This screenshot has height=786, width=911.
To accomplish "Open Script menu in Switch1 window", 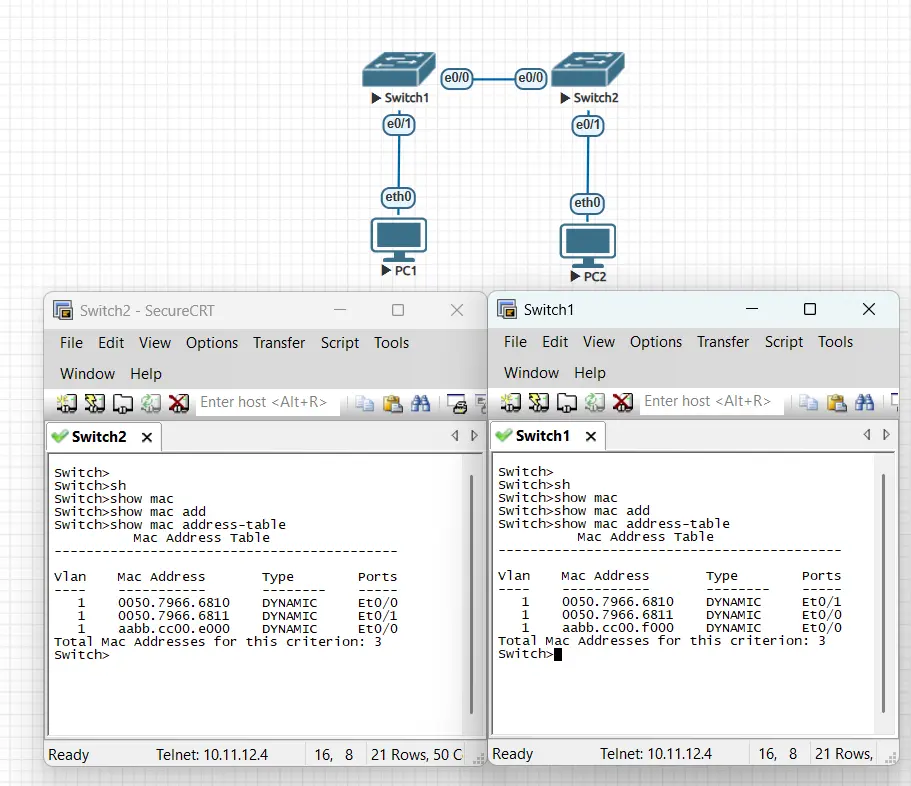I will (x=784, y=342).
